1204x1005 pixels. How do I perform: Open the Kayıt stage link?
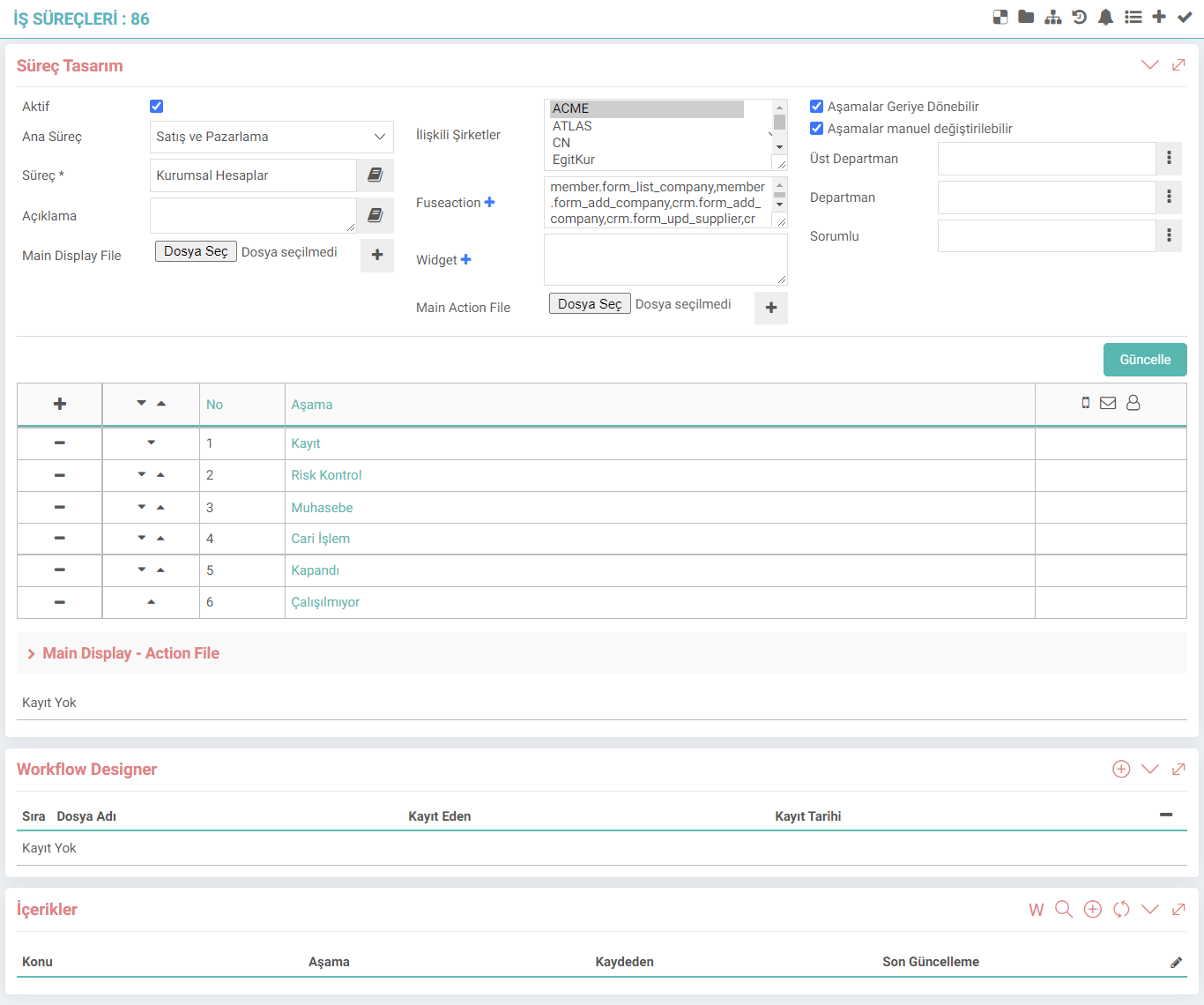click(x=306, y=443)
